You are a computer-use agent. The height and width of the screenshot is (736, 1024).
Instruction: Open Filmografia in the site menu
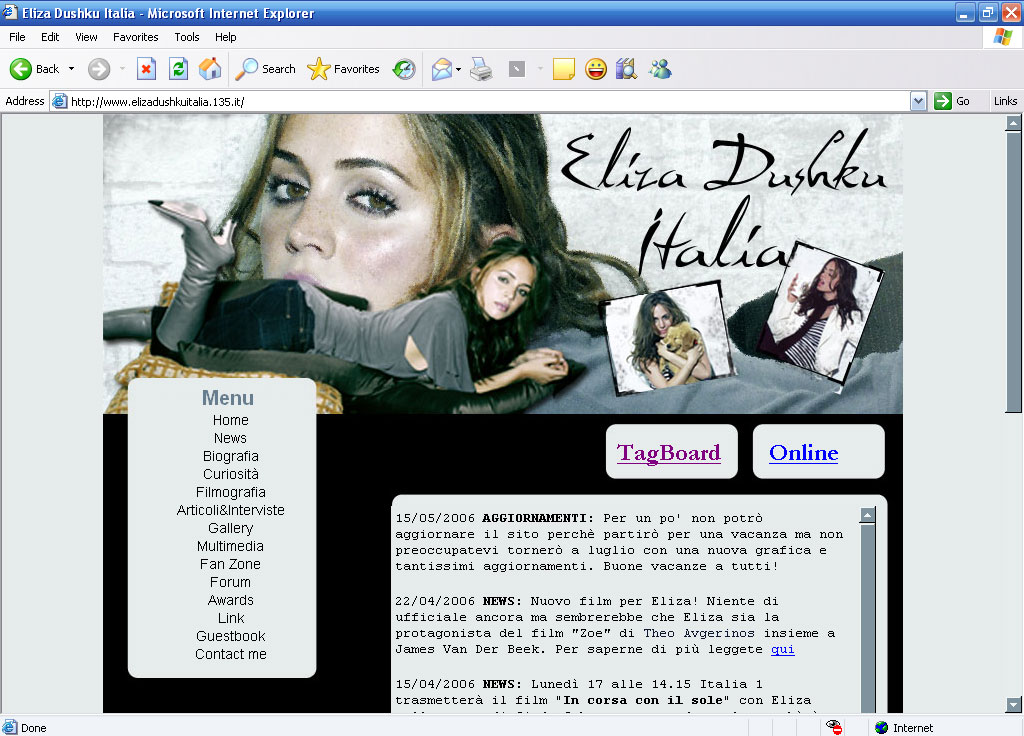point(231,492)
